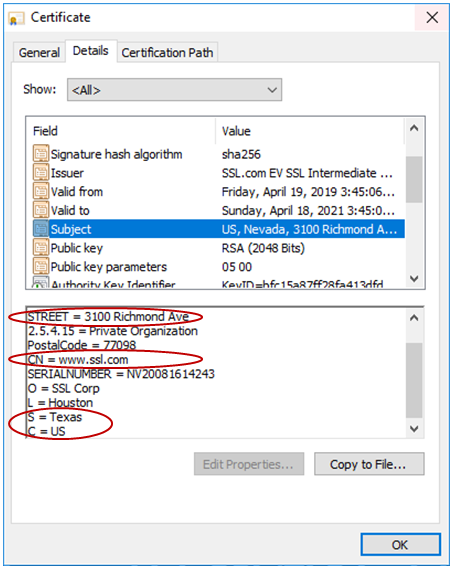Screen dimensions: 454x566
Task: Click the OK button
Action: click(x=400, y=544)
